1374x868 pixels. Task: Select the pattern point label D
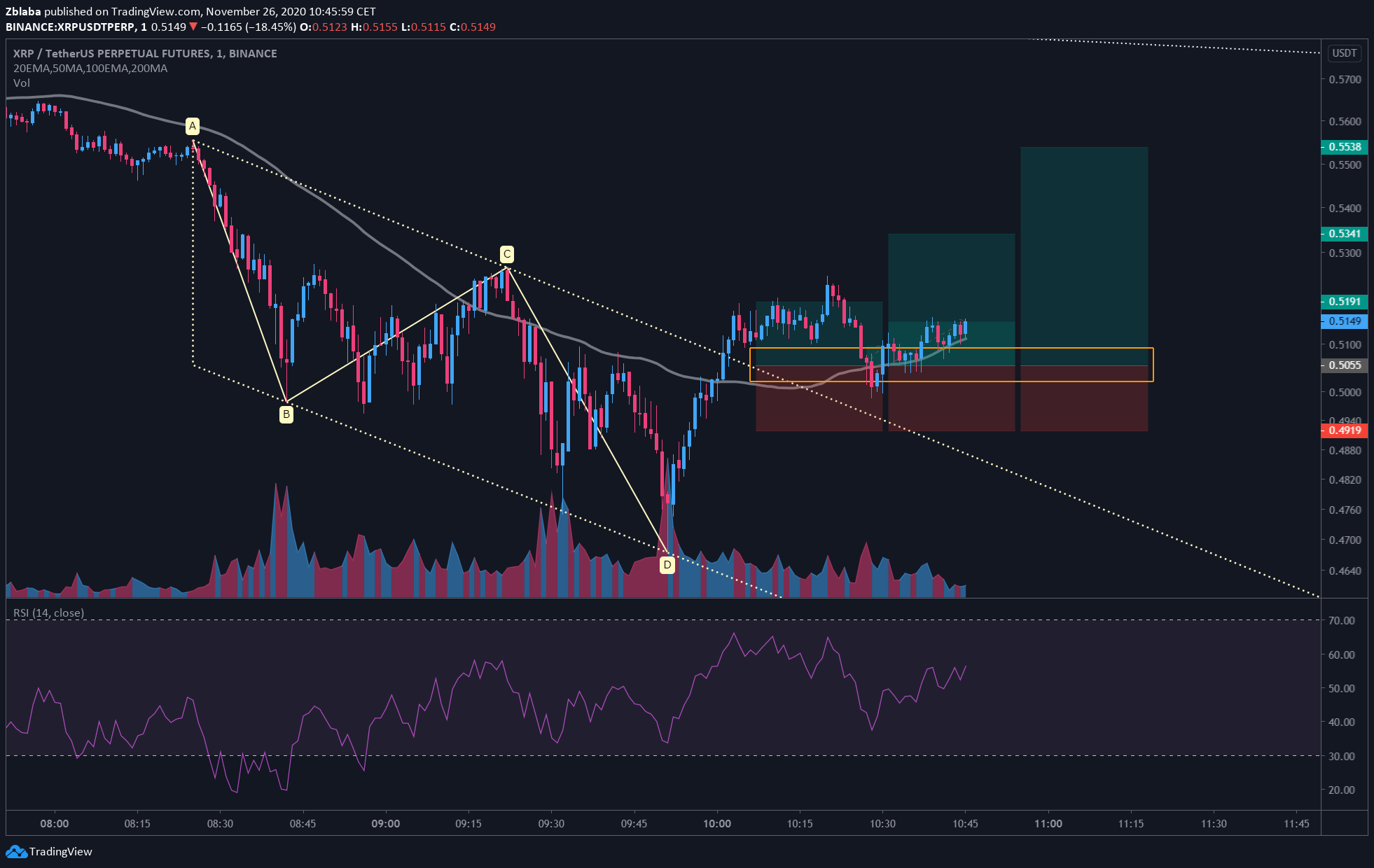pyautogui.click(x=667, y=564)
